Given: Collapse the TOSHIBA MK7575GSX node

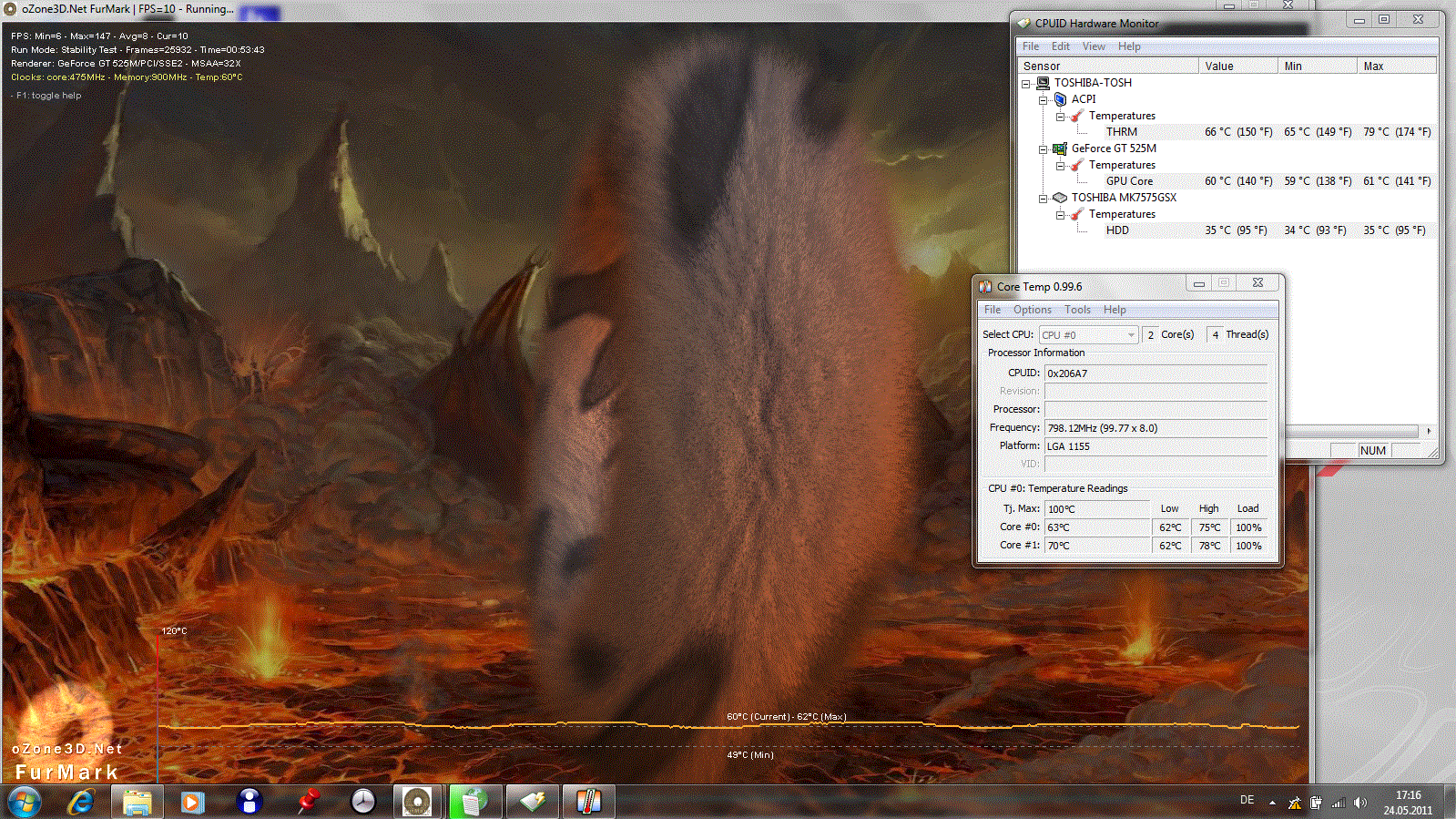Looking at the screenshot, I should pos(1044,198).
